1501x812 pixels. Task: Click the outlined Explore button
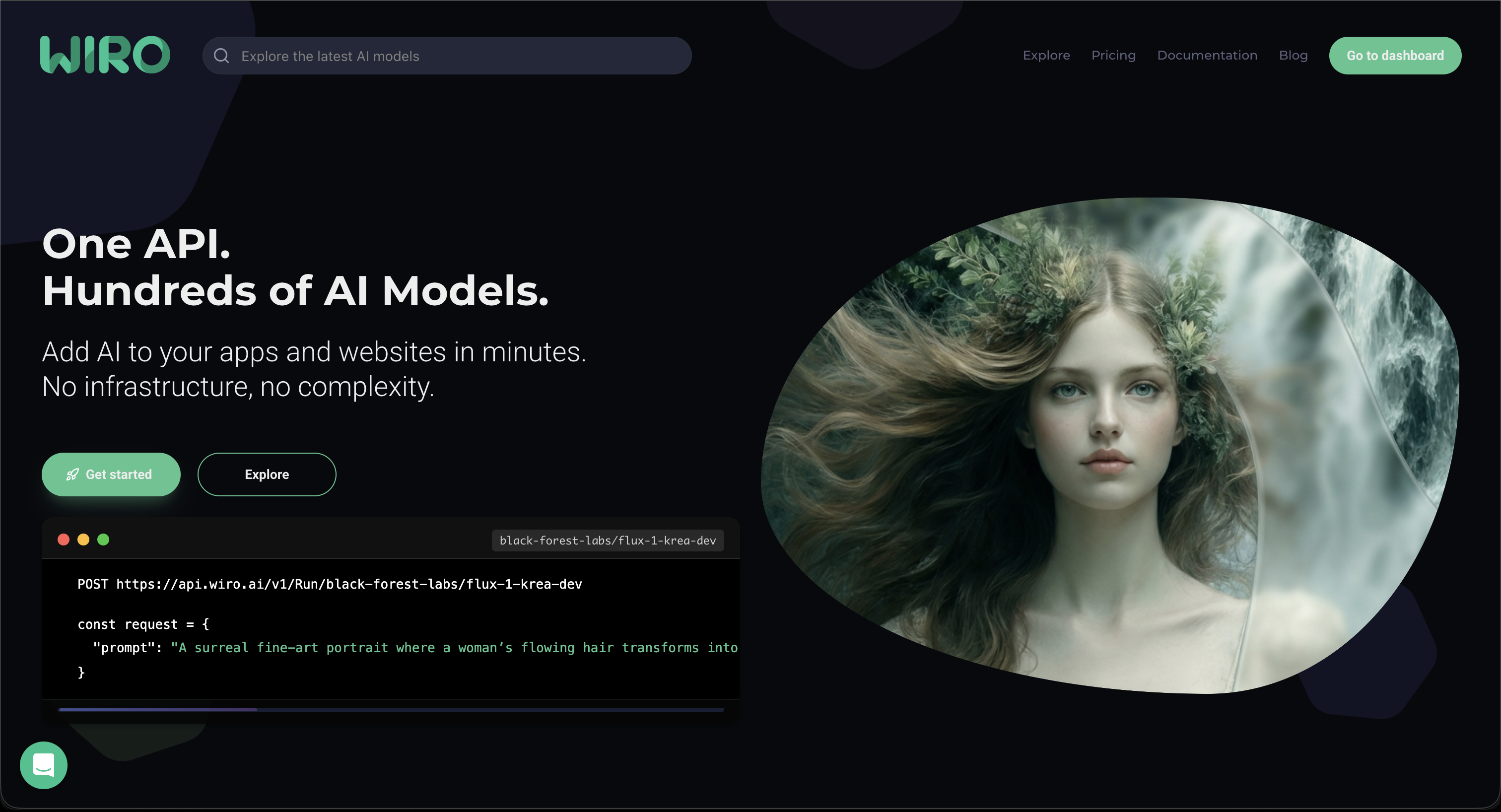pos(267,474)
